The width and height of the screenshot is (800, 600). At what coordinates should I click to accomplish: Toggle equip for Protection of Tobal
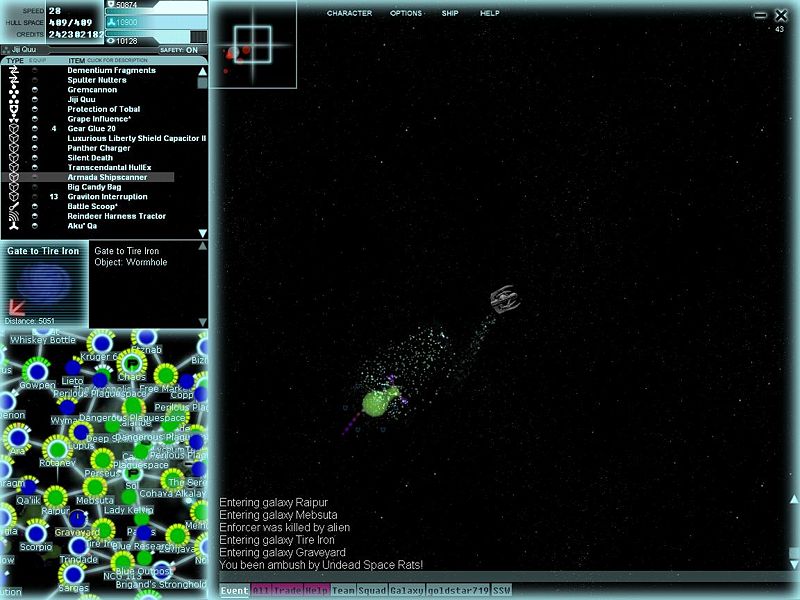(x=35, y=109)
